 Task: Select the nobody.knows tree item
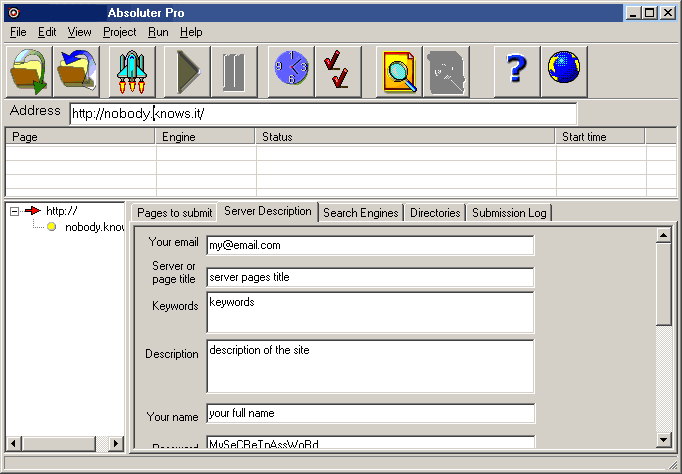pos(94,227)
